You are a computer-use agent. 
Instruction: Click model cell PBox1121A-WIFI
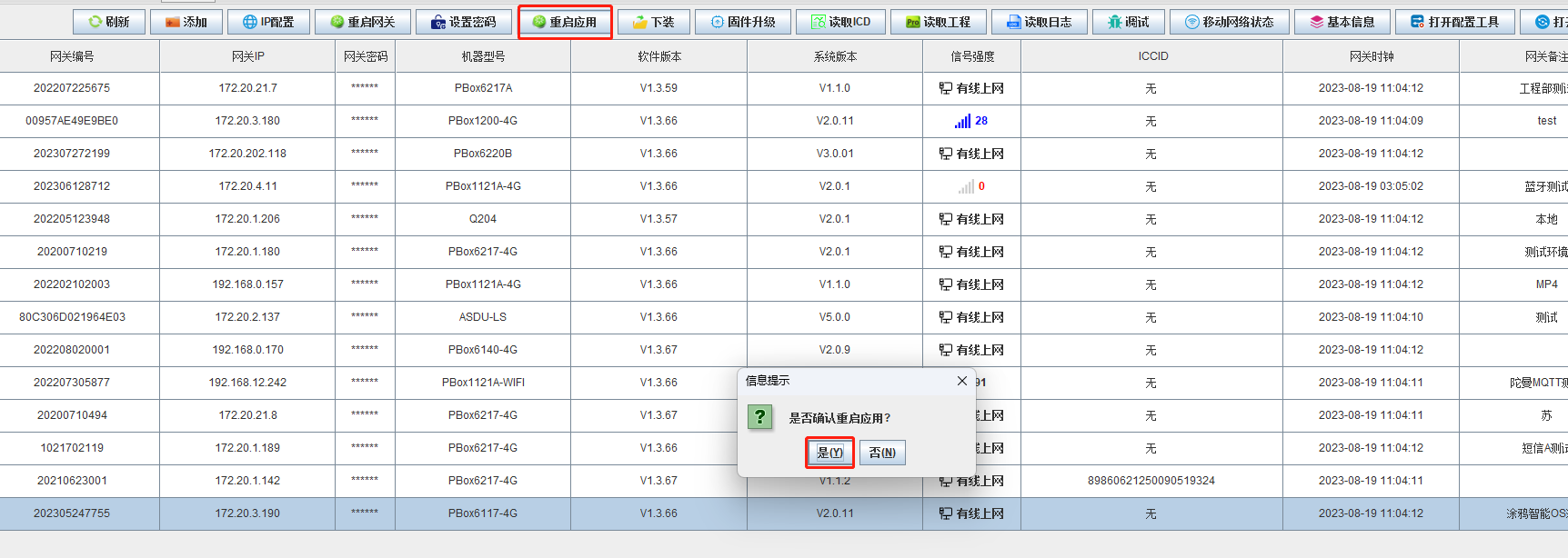click(483, 383)
